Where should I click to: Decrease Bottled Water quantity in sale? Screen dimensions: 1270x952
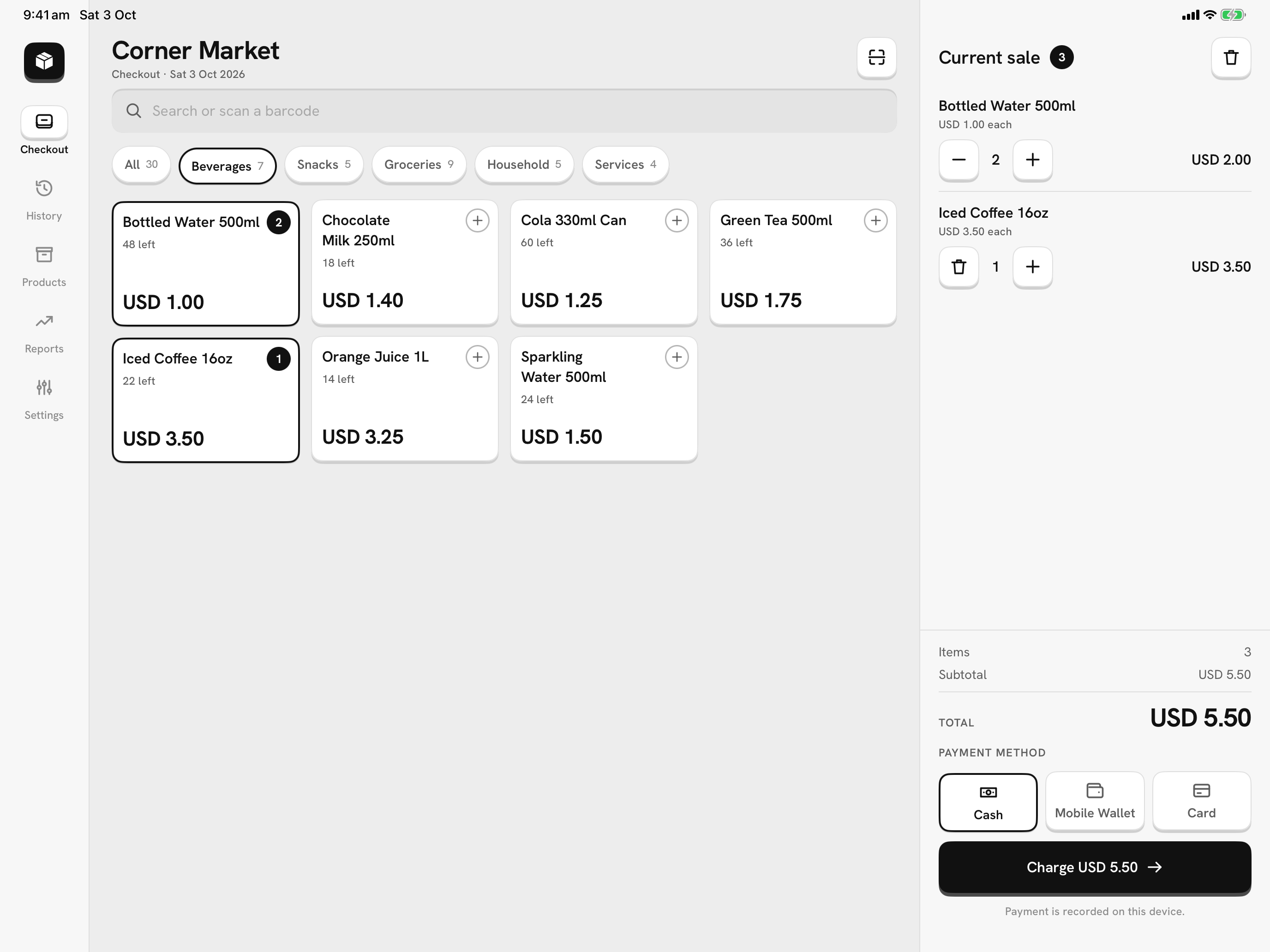point(958,160)
